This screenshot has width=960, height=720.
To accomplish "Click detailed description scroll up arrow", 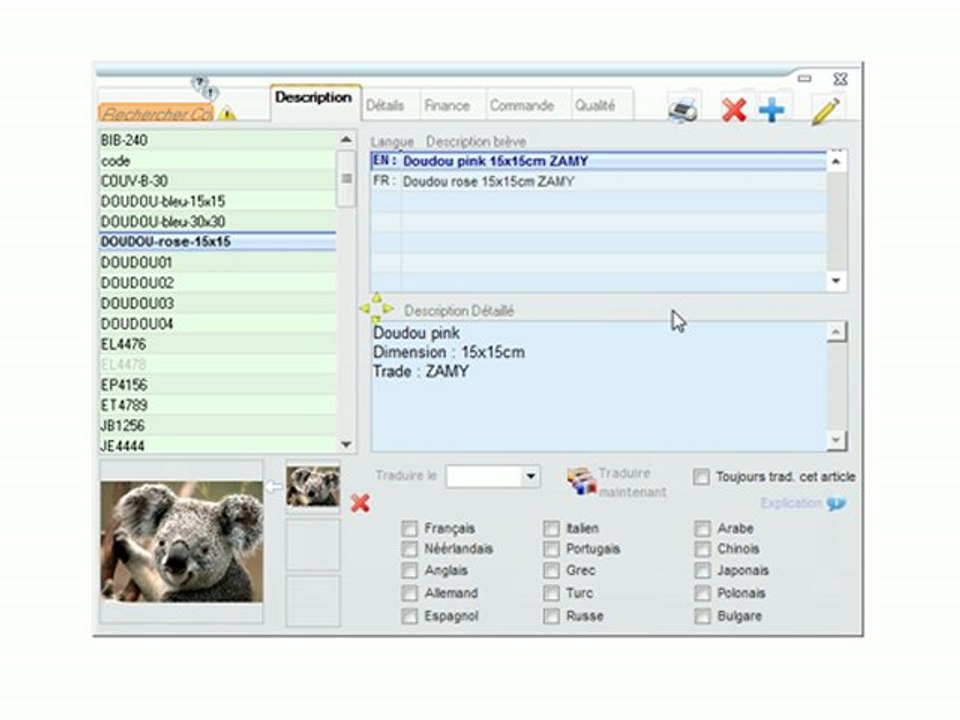I will pyautogui.click(x=836, y=332).
